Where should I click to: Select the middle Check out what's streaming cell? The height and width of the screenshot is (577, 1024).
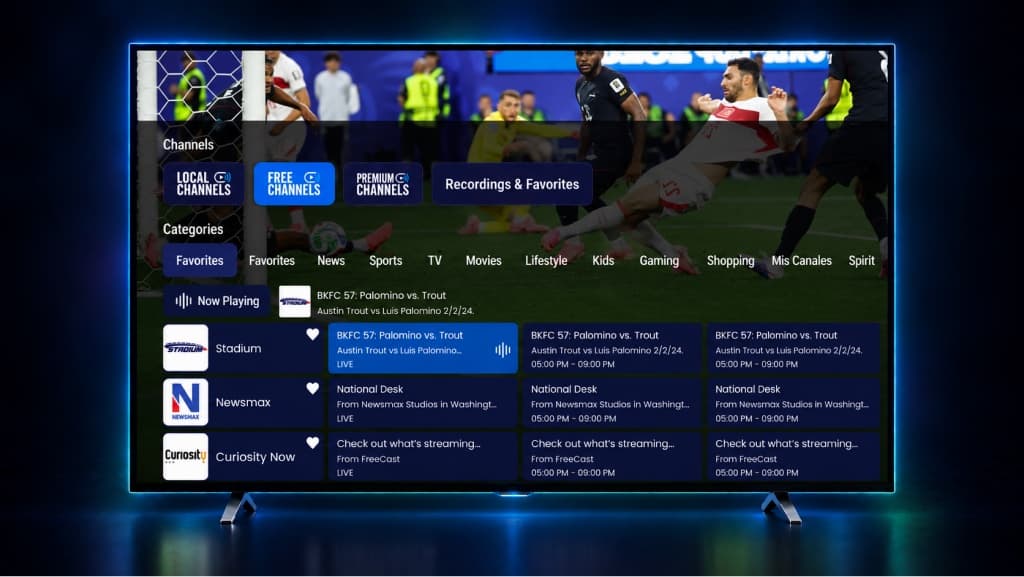pos(612,457)
